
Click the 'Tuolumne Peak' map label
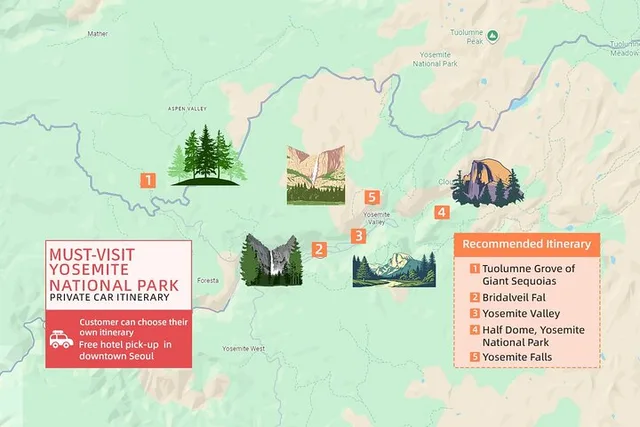point(467,37)
